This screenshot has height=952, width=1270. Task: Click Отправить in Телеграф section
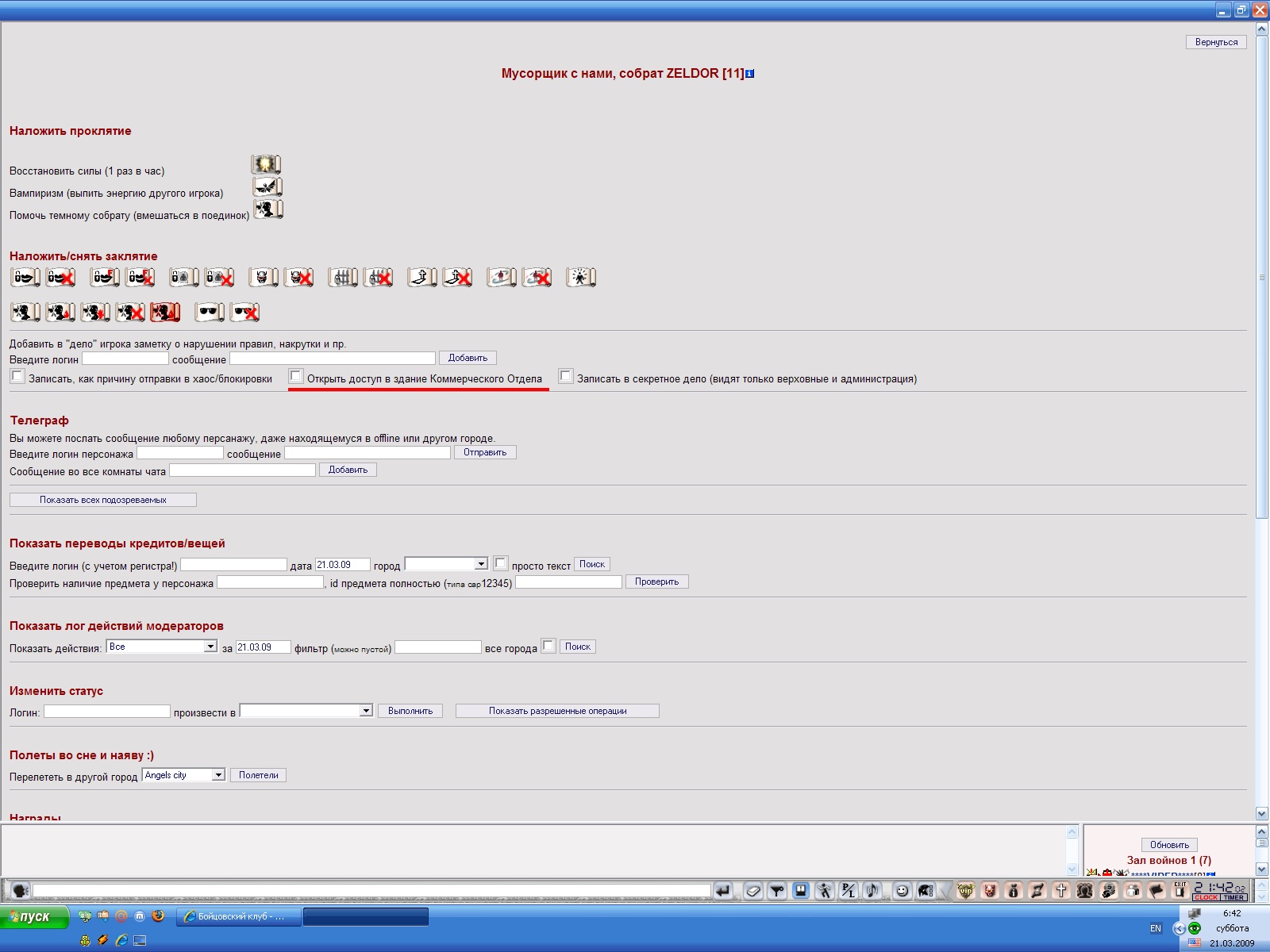485,452
